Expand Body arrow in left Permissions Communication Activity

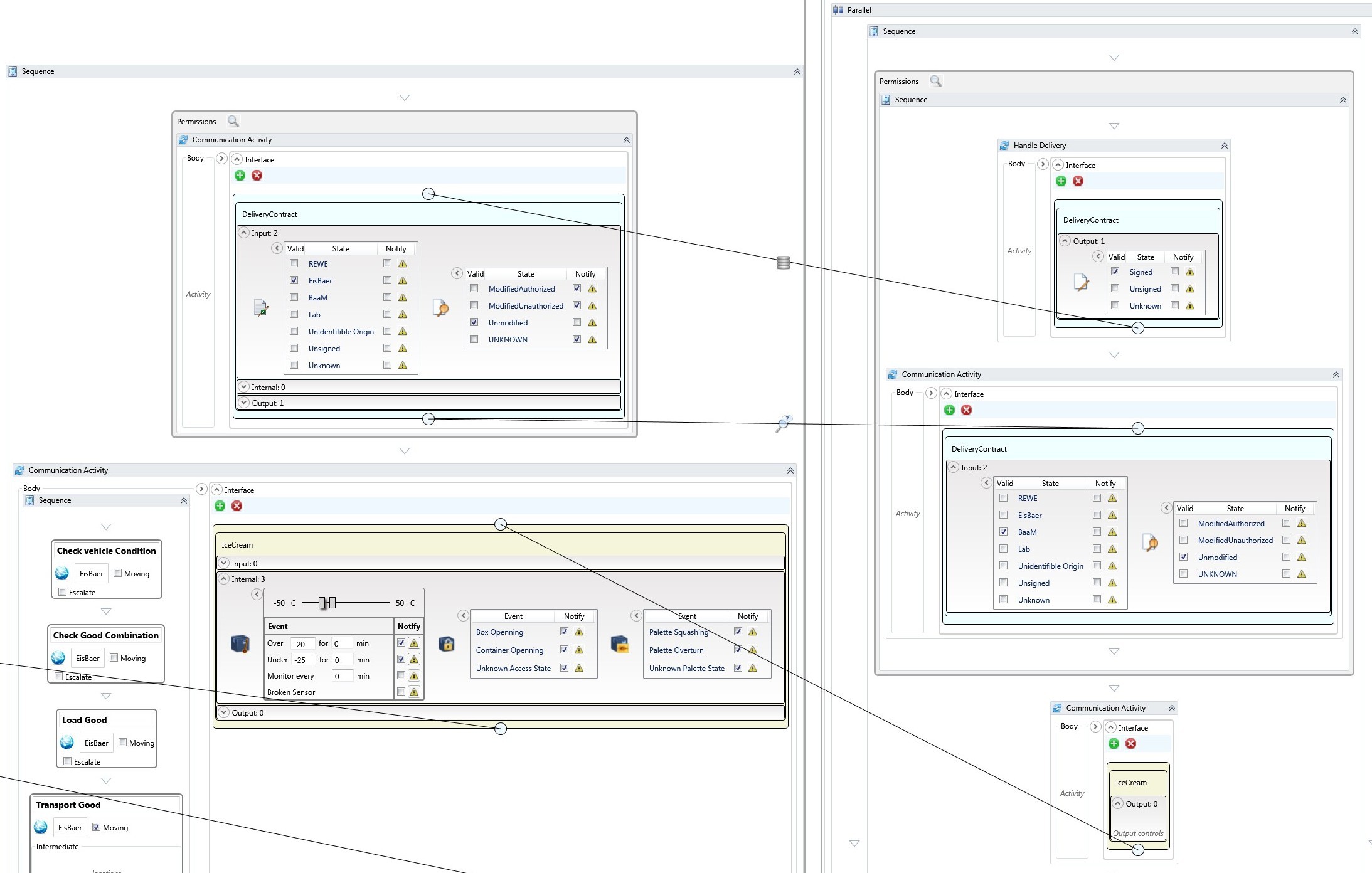221,159
